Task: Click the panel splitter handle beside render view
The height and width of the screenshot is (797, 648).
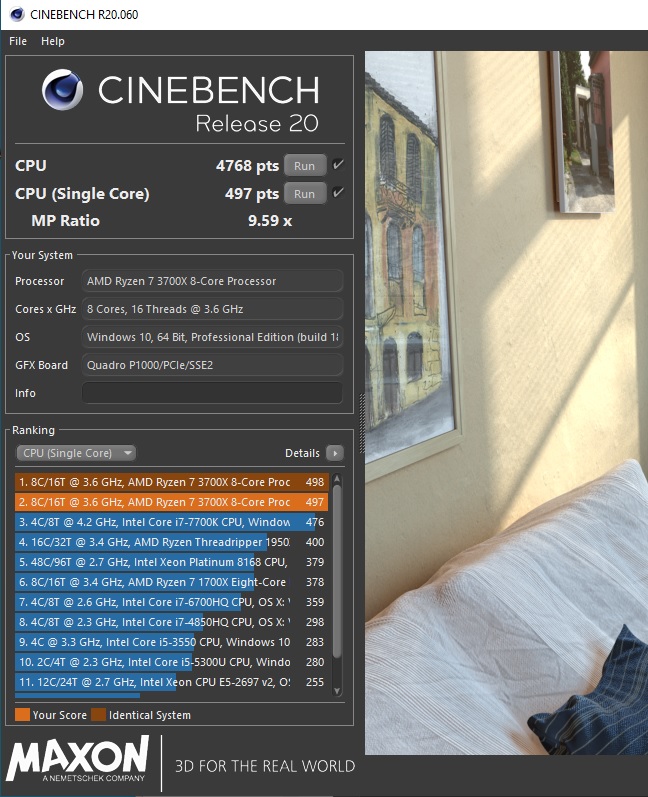Action: (x=362, y=423)
